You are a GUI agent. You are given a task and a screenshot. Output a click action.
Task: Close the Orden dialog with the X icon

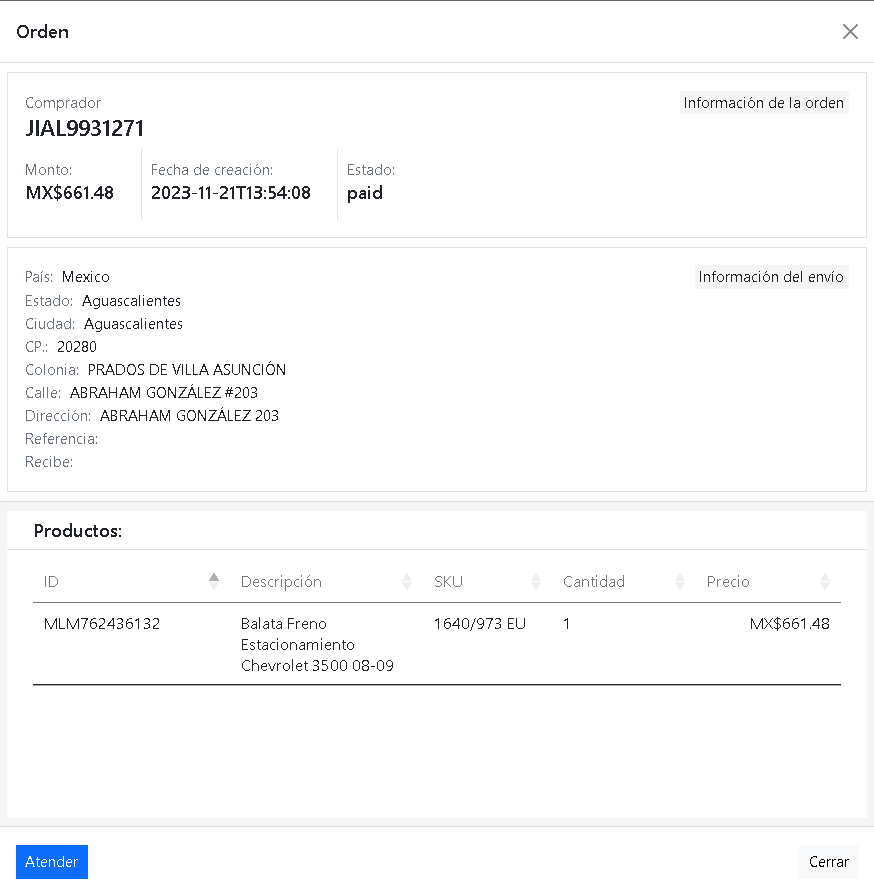click(x=850, y=32)
